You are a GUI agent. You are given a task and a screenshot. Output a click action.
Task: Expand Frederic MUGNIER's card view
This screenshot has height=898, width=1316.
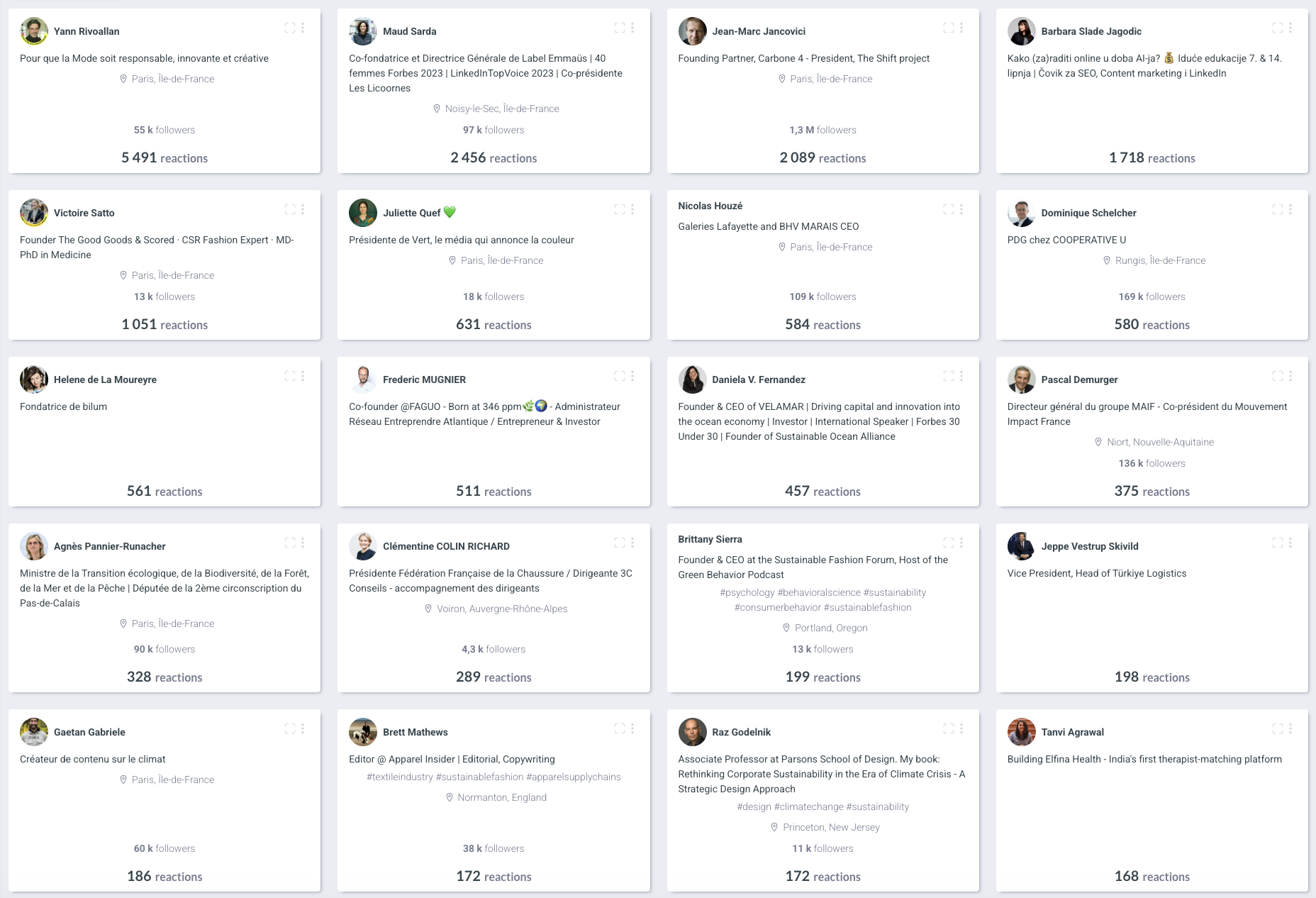(620, 376)
